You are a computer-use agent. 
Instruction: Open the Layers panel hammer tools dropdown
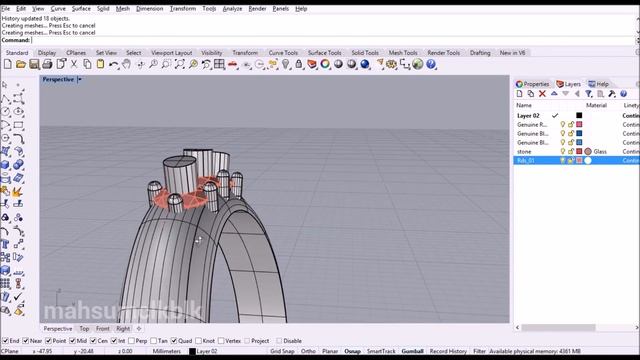[x=611, y=94]
